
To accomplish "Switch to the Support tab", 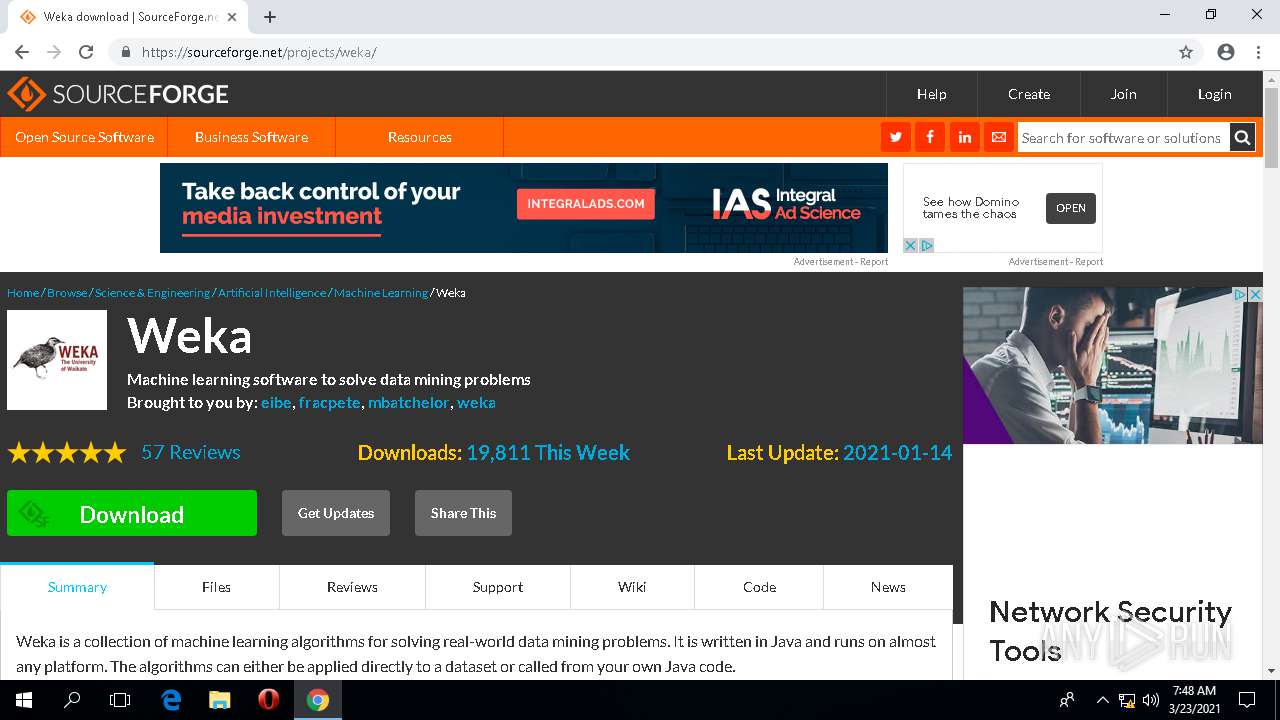I will pyautogui.click(x=497, y=587).
